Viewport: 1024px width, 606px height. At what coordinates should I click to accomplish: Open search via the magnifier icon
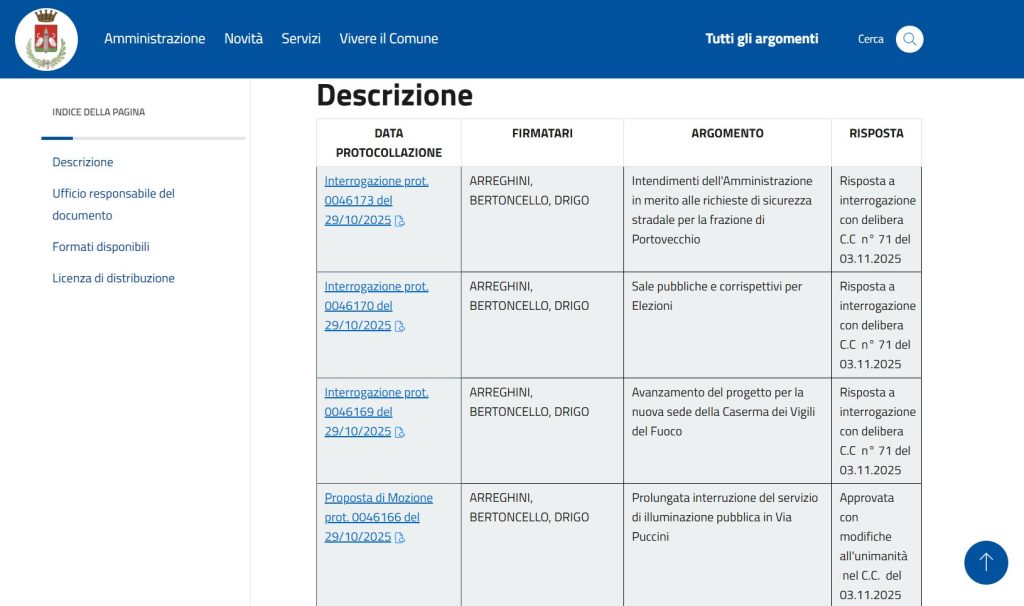coord(909,39)
